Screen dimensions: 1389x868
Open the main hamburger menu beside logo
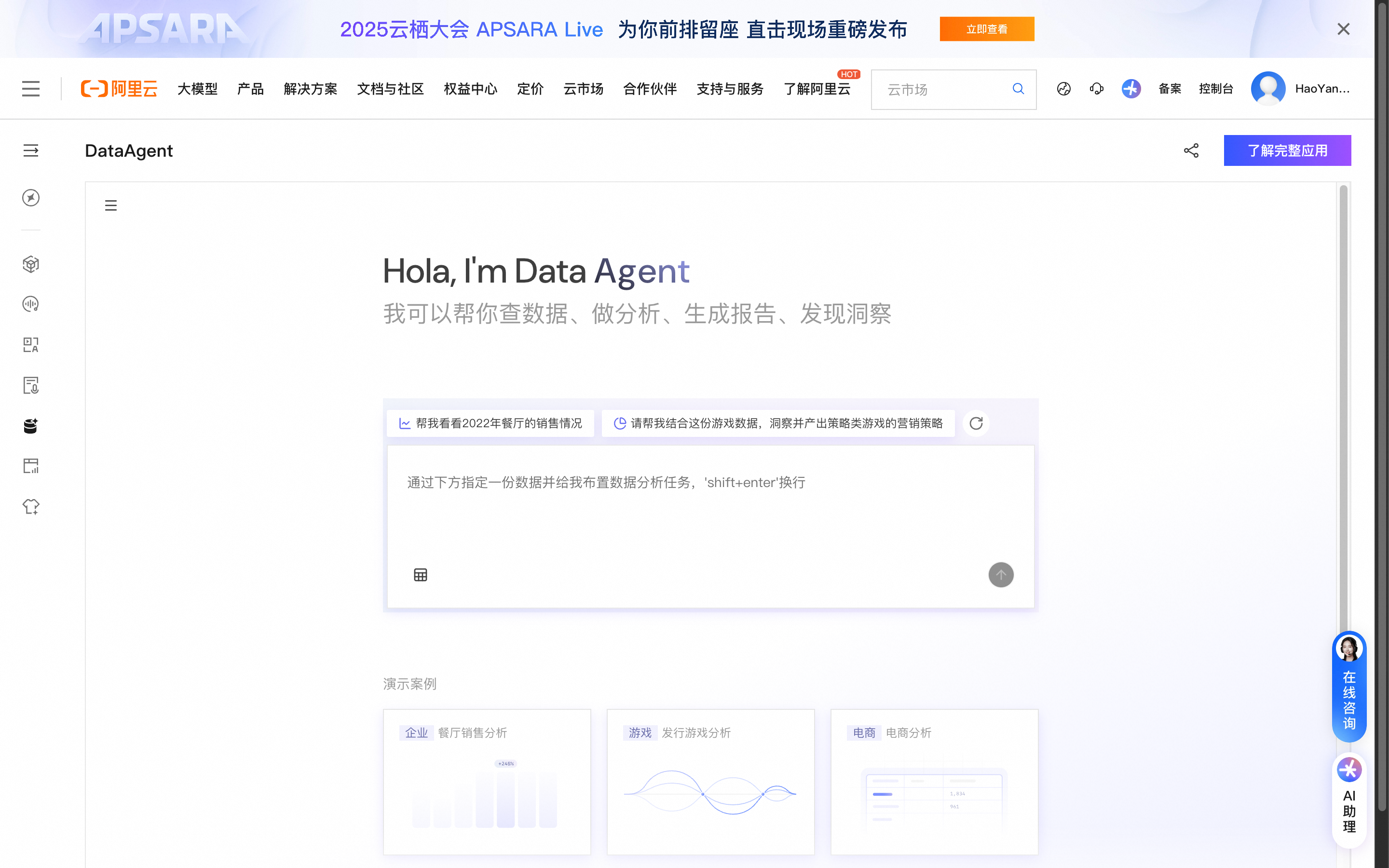pyautogui.click(x=31, y=89)
